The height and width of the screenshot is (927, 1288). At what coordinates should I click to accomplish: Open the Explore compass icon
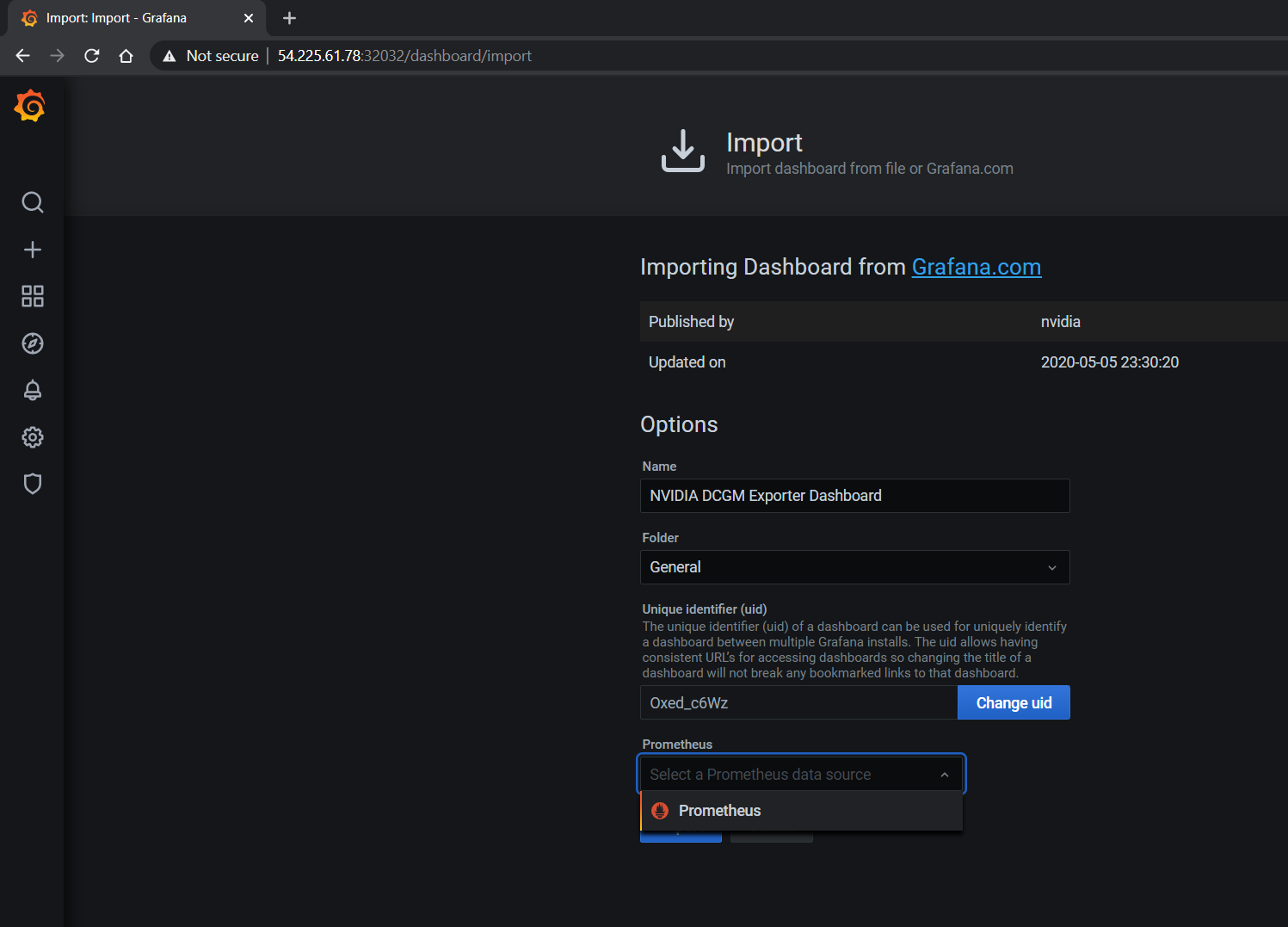pos(33,343)
